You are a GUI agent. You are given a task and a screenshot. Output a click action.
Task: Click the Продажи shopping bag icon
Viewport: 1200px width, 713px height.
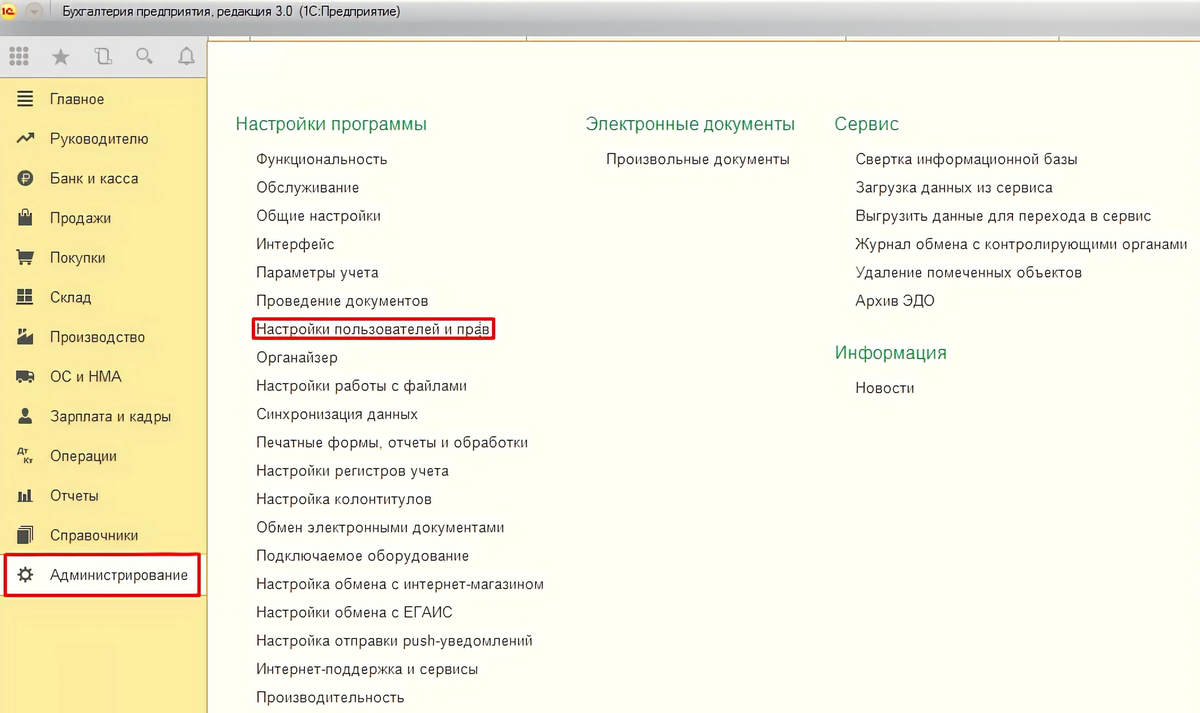click(26, 218)
